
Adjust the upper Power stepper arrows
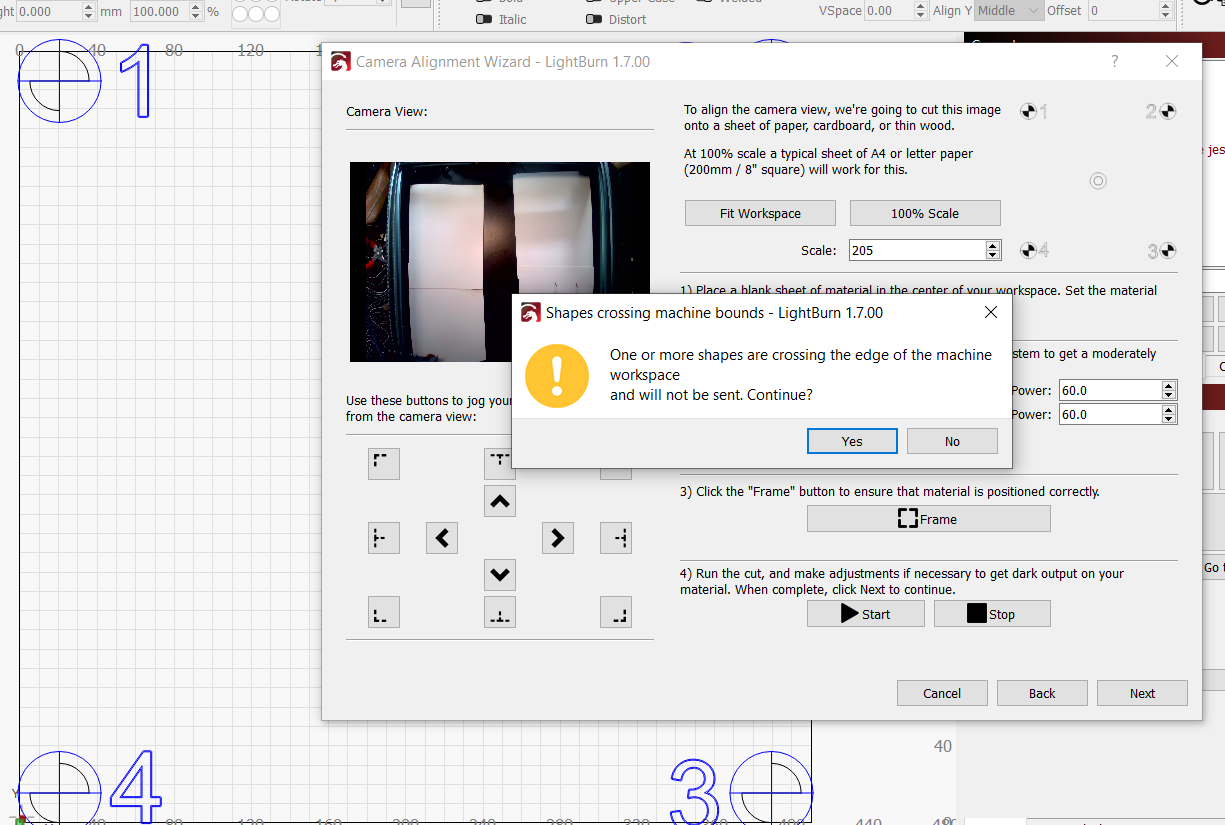[1169, 390]
